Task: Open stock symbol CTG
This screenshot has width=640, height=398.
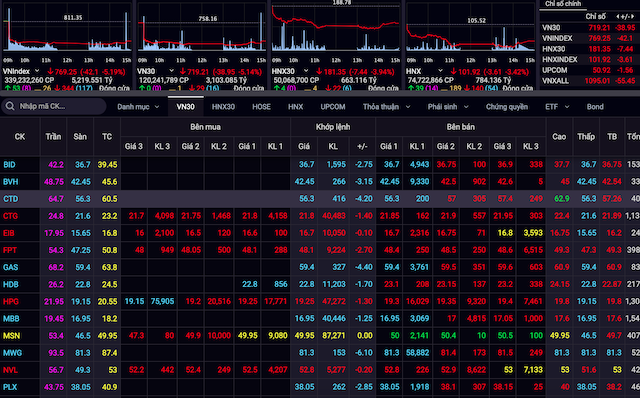Action: click(11, 216)
